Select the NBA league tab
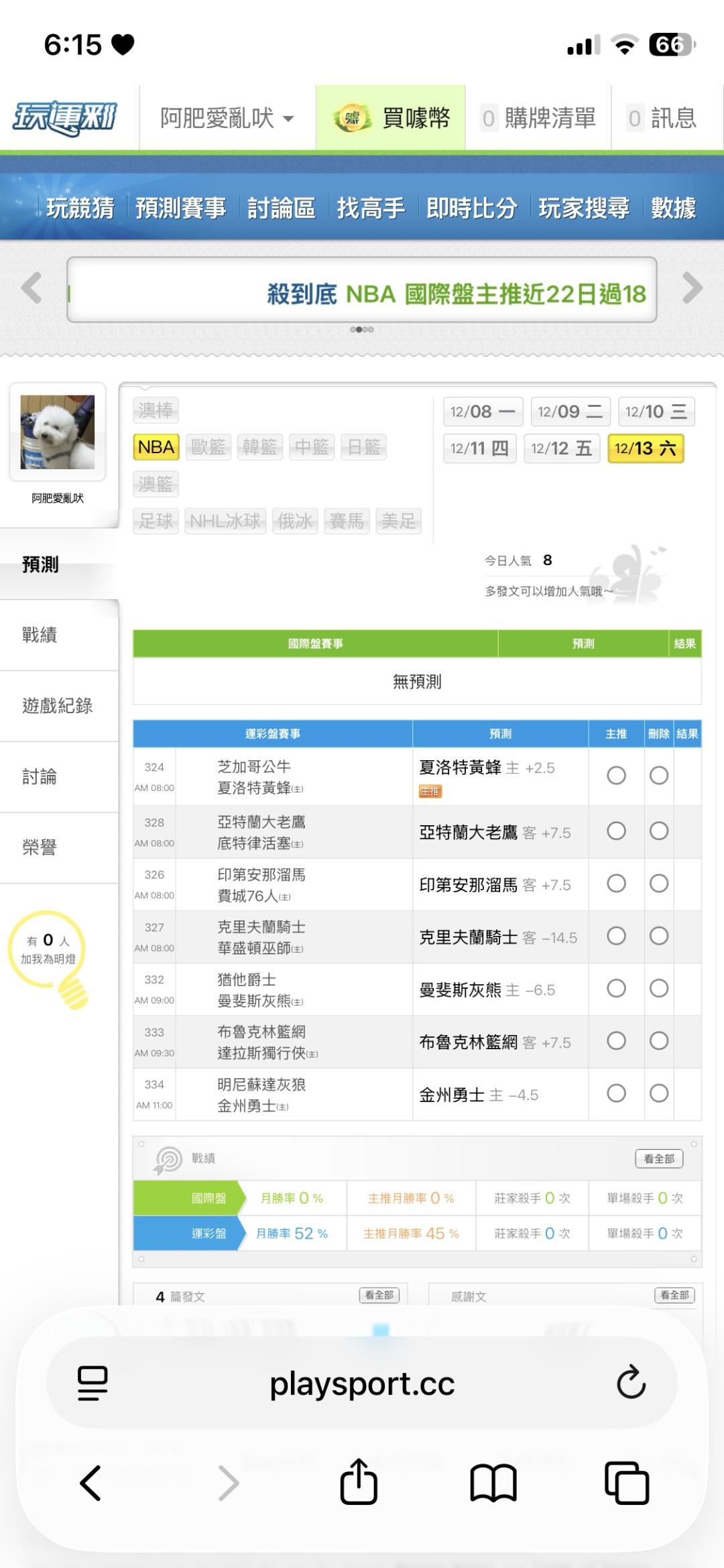Viewport: 724px width, 1568px height. pyautogui.click(x=156, y=447)
